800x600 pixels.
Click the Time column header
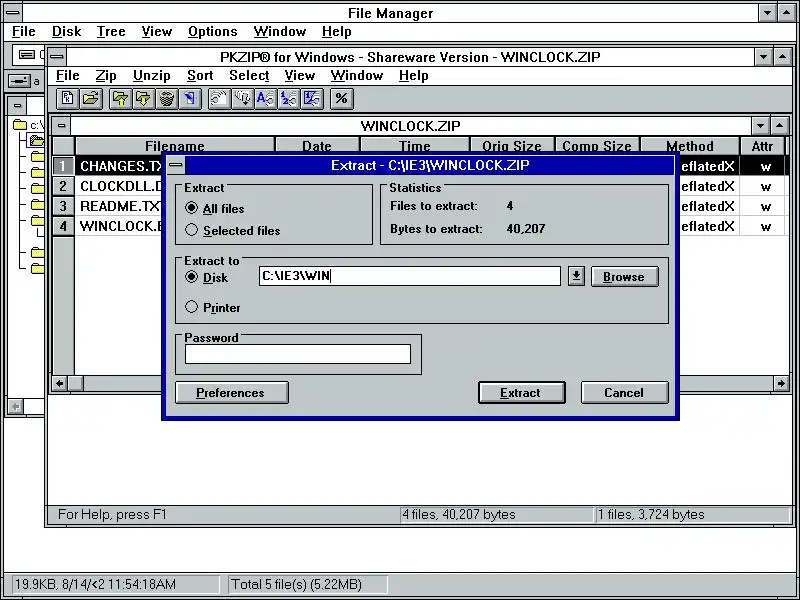coord(414,145)
